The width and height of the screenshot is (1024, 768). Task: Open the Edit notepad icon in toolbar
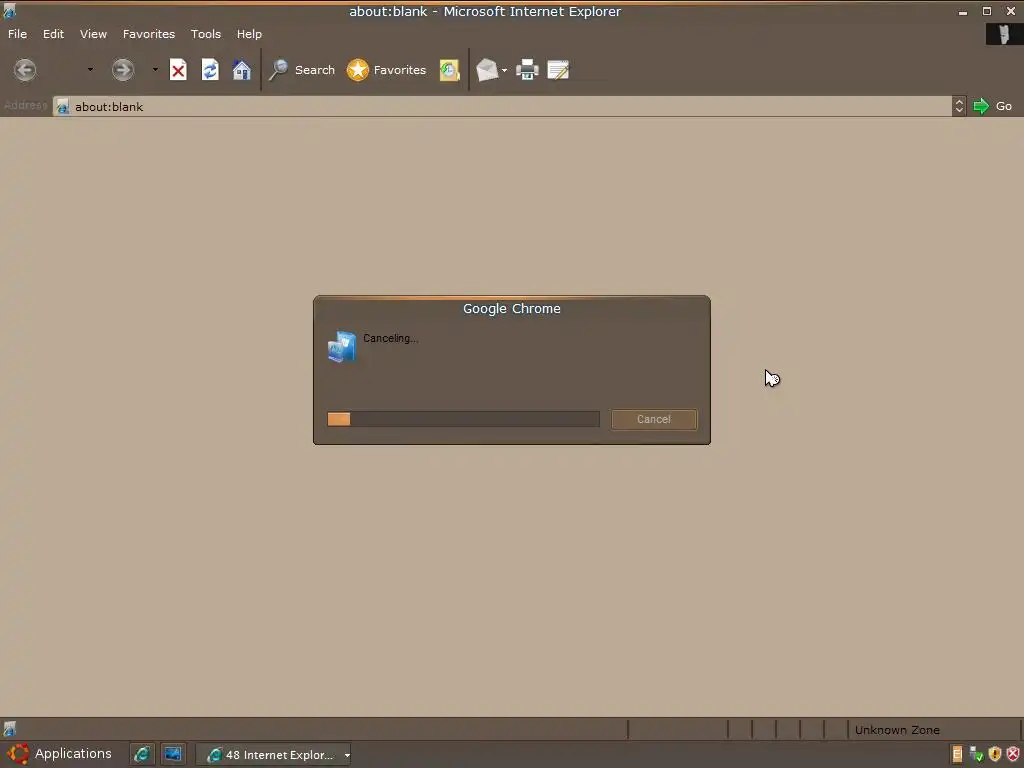pos(558,70)
